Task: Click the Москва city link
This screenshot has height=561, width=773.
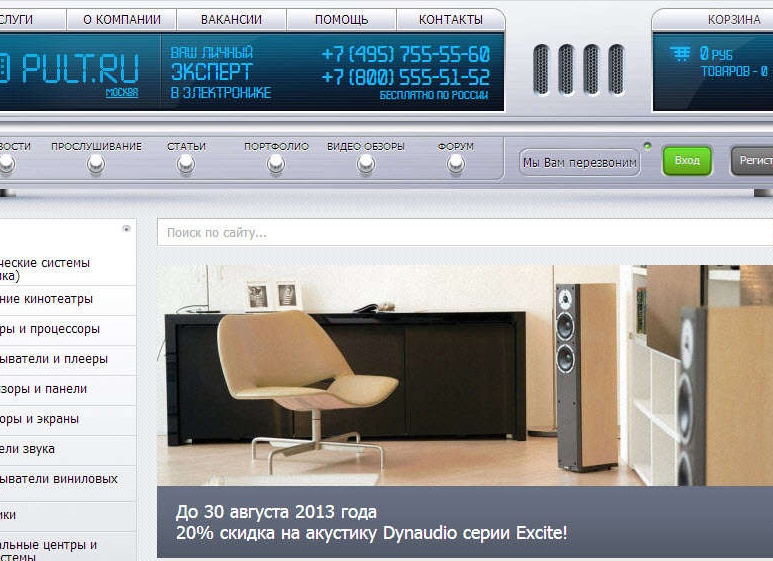Action: pyautogui.click(x=122, y=93)
